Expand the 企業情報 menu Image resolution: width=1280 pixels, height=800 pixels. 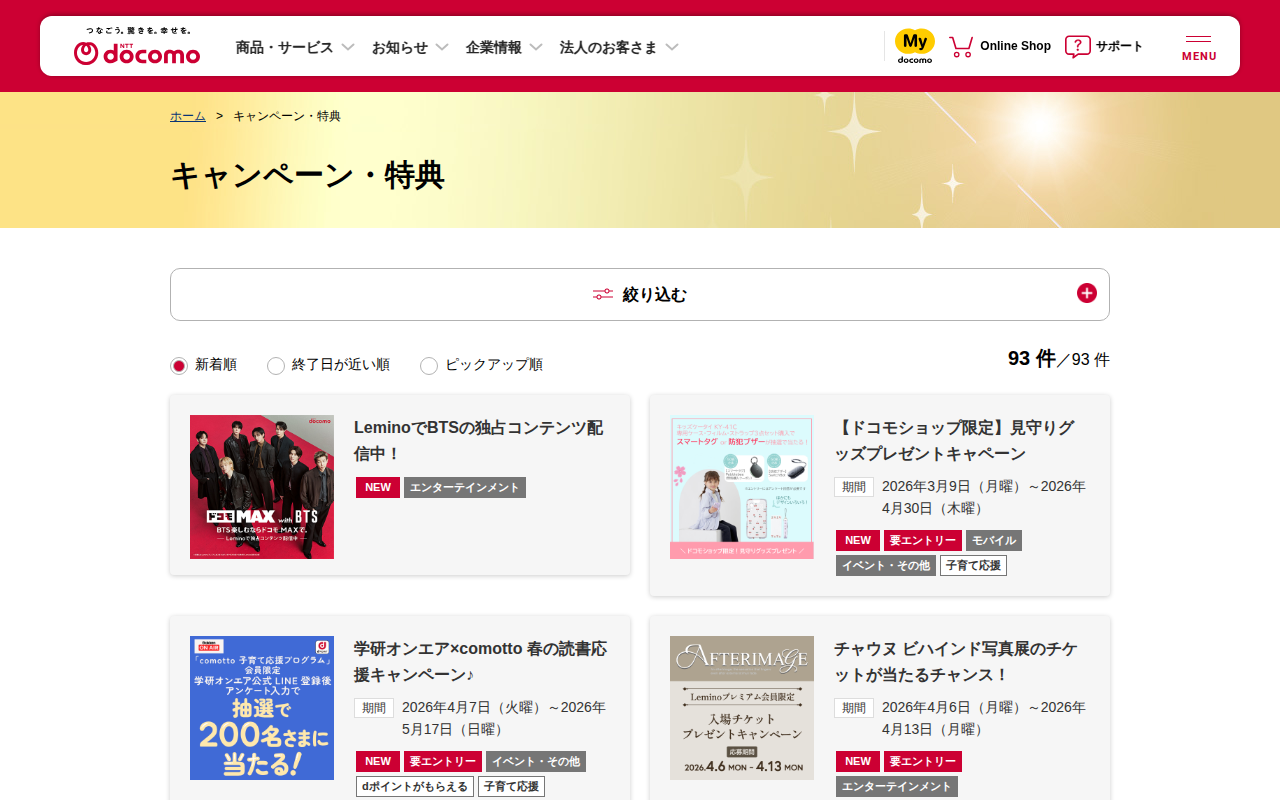click(x=504, y=47)
